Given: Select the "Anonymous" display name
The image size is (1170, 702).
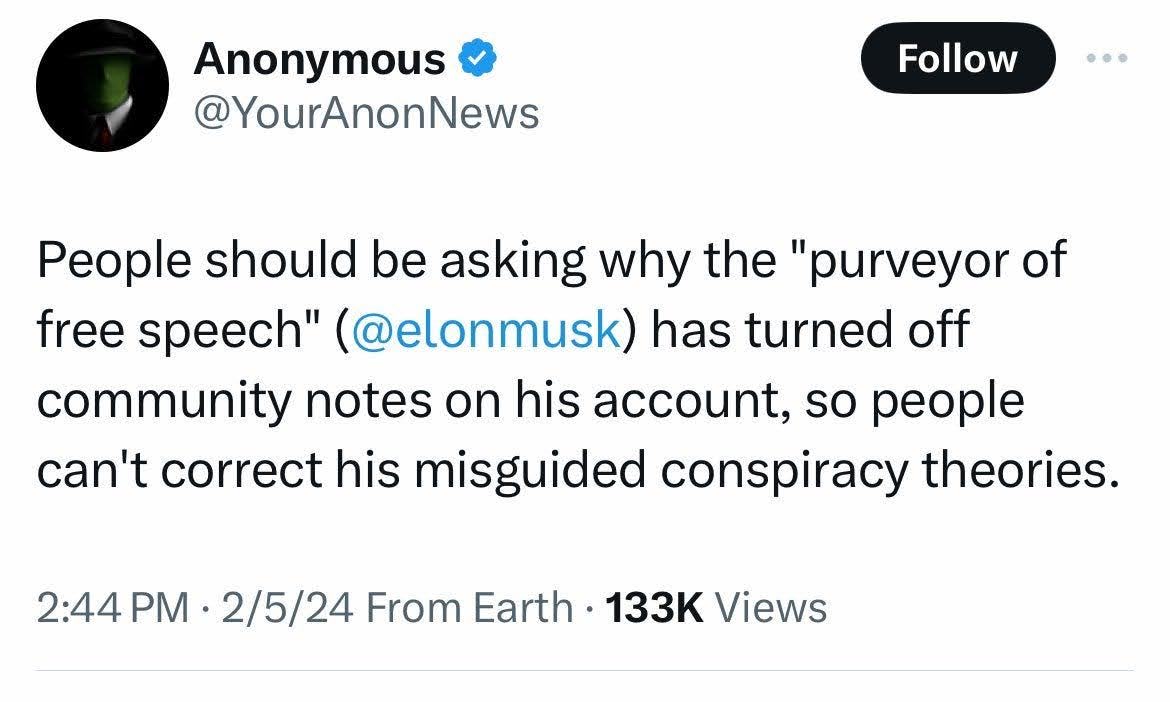Looking at the screenshot, I should point(320,60).
